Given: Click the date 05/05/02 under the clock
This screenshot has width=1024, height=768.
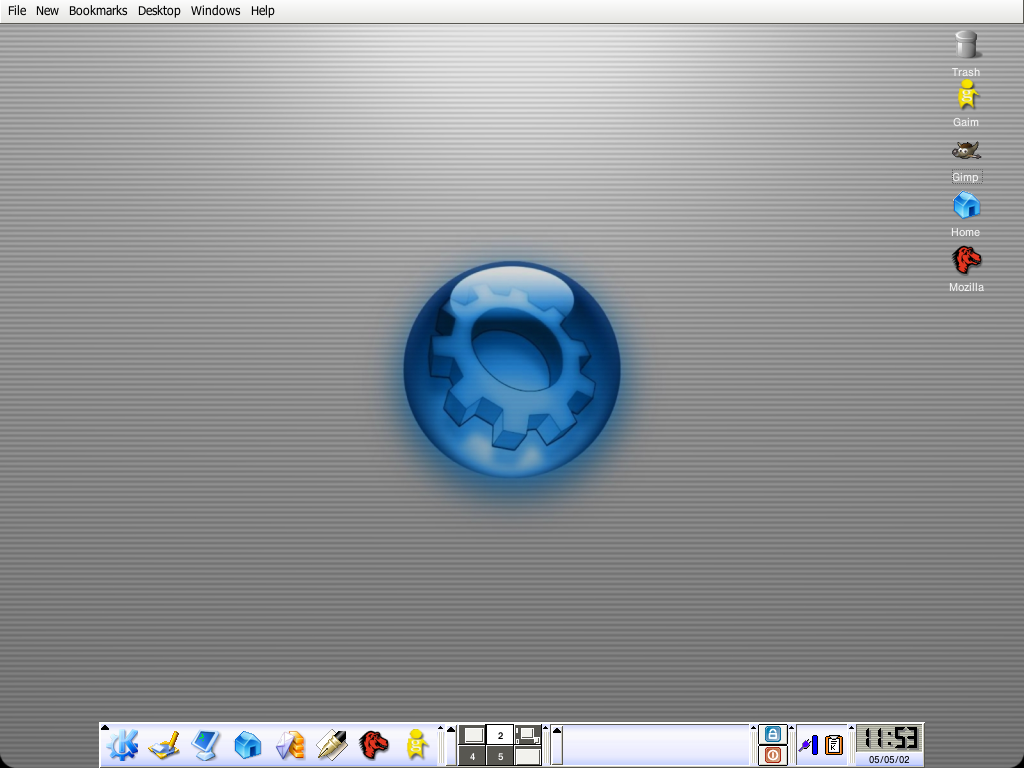Looking at the screenshot, I should coord(889,760).
